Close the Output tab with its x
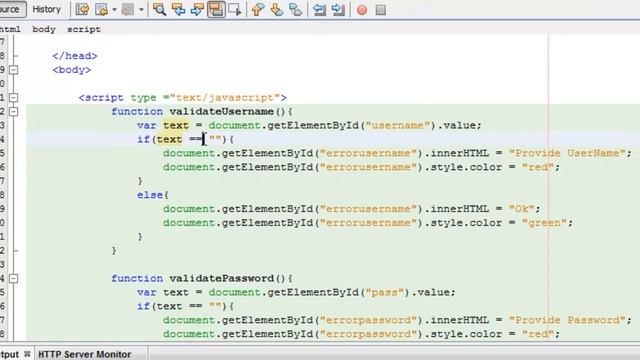 pyautogui.click(x=27, y=354)
